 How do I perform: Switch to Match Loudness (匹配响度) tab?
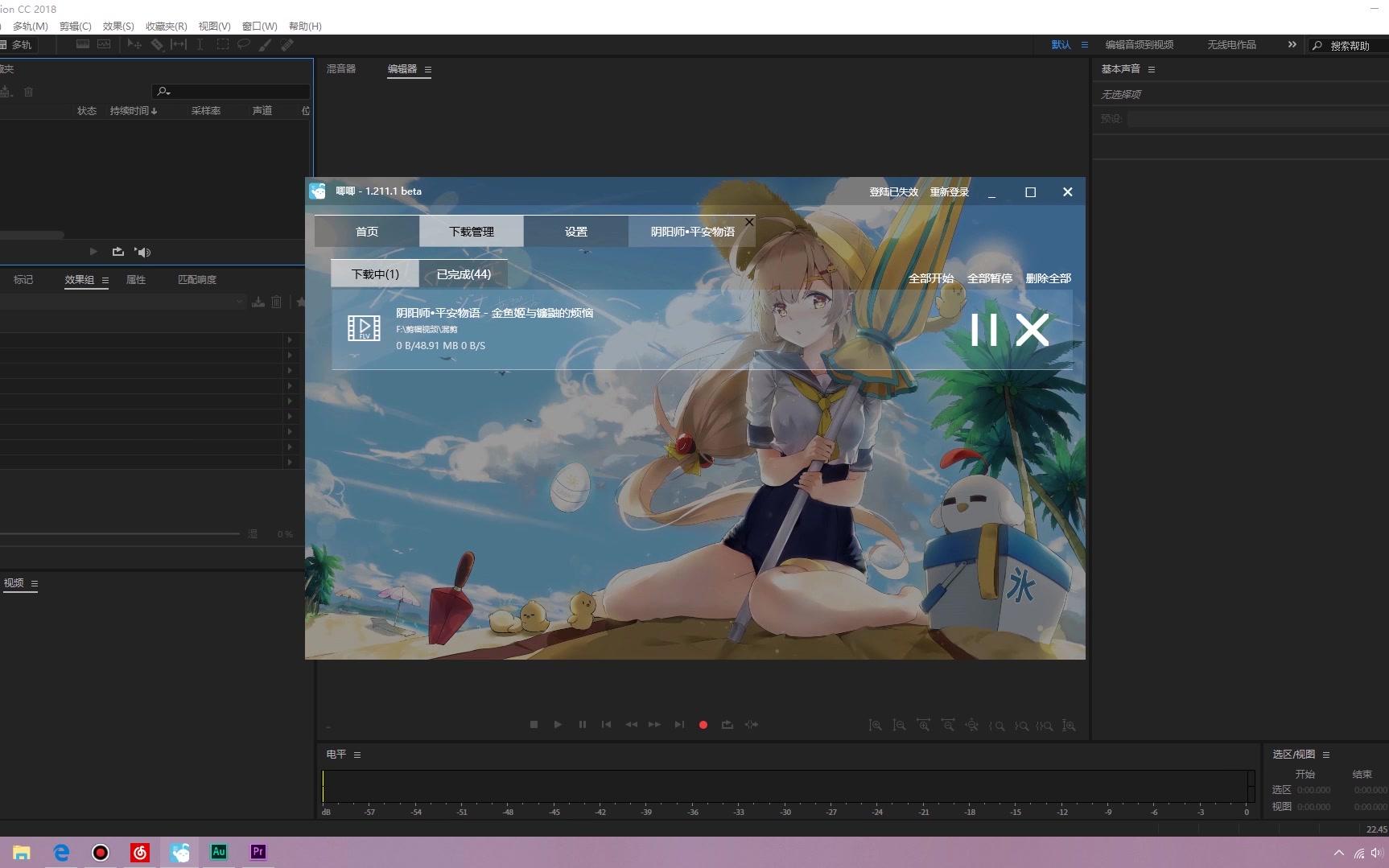coord(197,279)
